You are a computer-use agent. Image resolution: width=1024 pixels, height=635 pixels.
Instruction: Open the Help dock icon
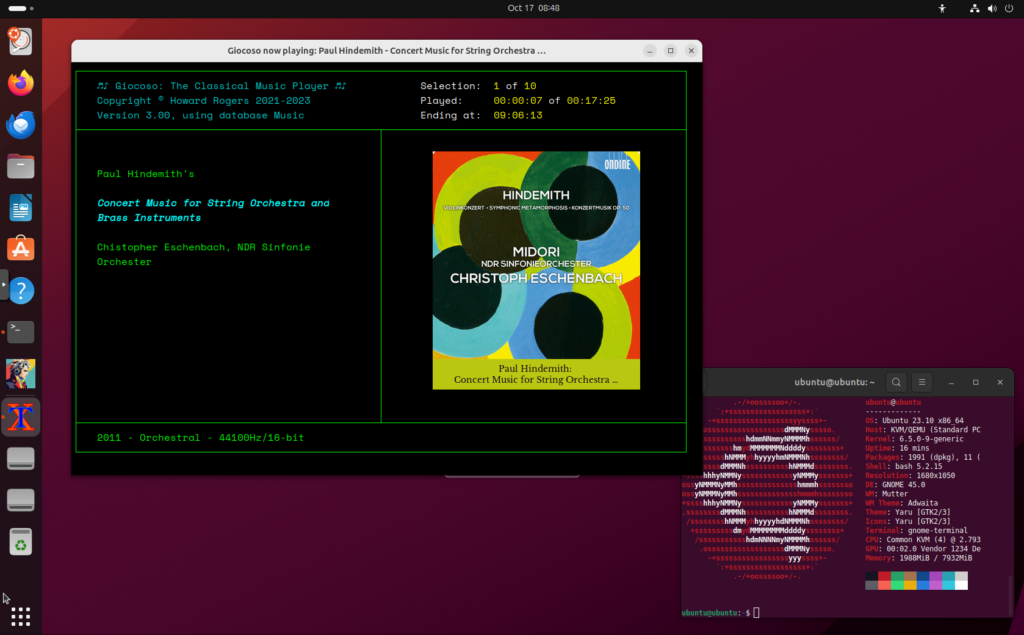tap(21, 290)
